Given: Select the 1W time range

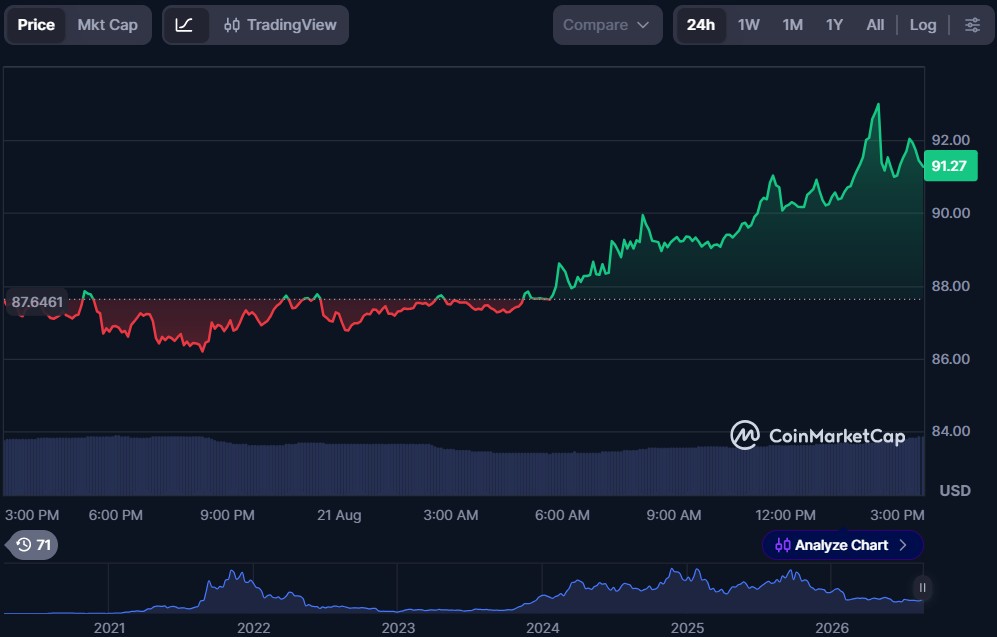Looking at the screenshot, I should pyautogui.click(x=749, y=25).
